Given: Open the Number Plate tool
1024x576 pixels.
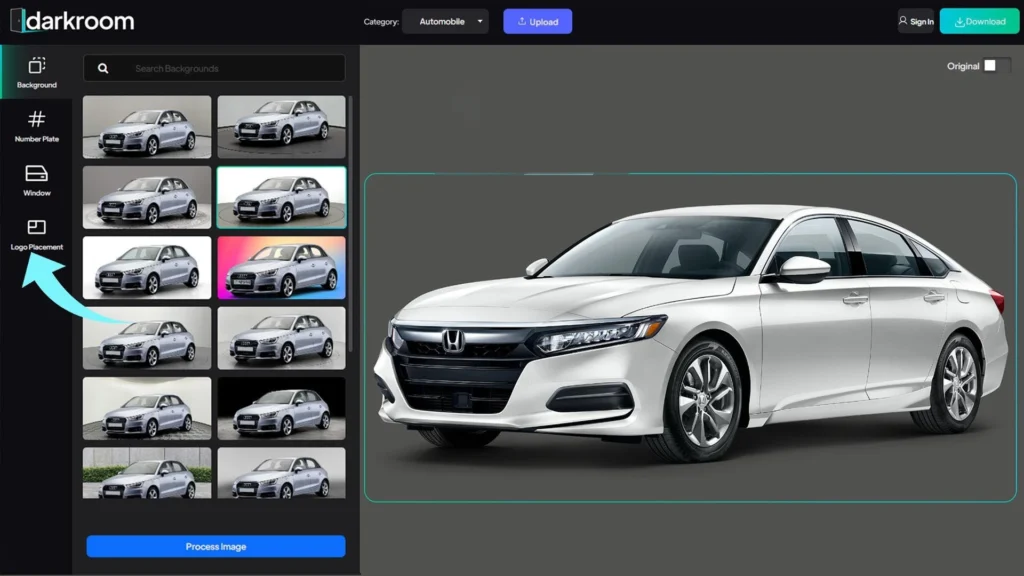Looking at the screenshot, I should 37,127.
